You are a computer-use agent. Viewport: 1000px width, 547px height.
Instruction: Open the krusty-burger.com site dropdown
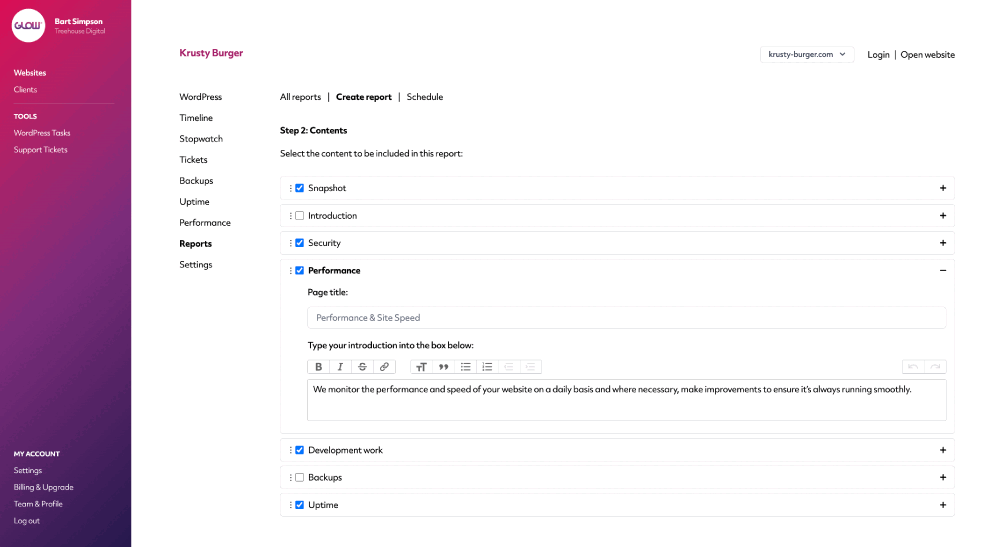pyautogui.click(x=807, y=54)
